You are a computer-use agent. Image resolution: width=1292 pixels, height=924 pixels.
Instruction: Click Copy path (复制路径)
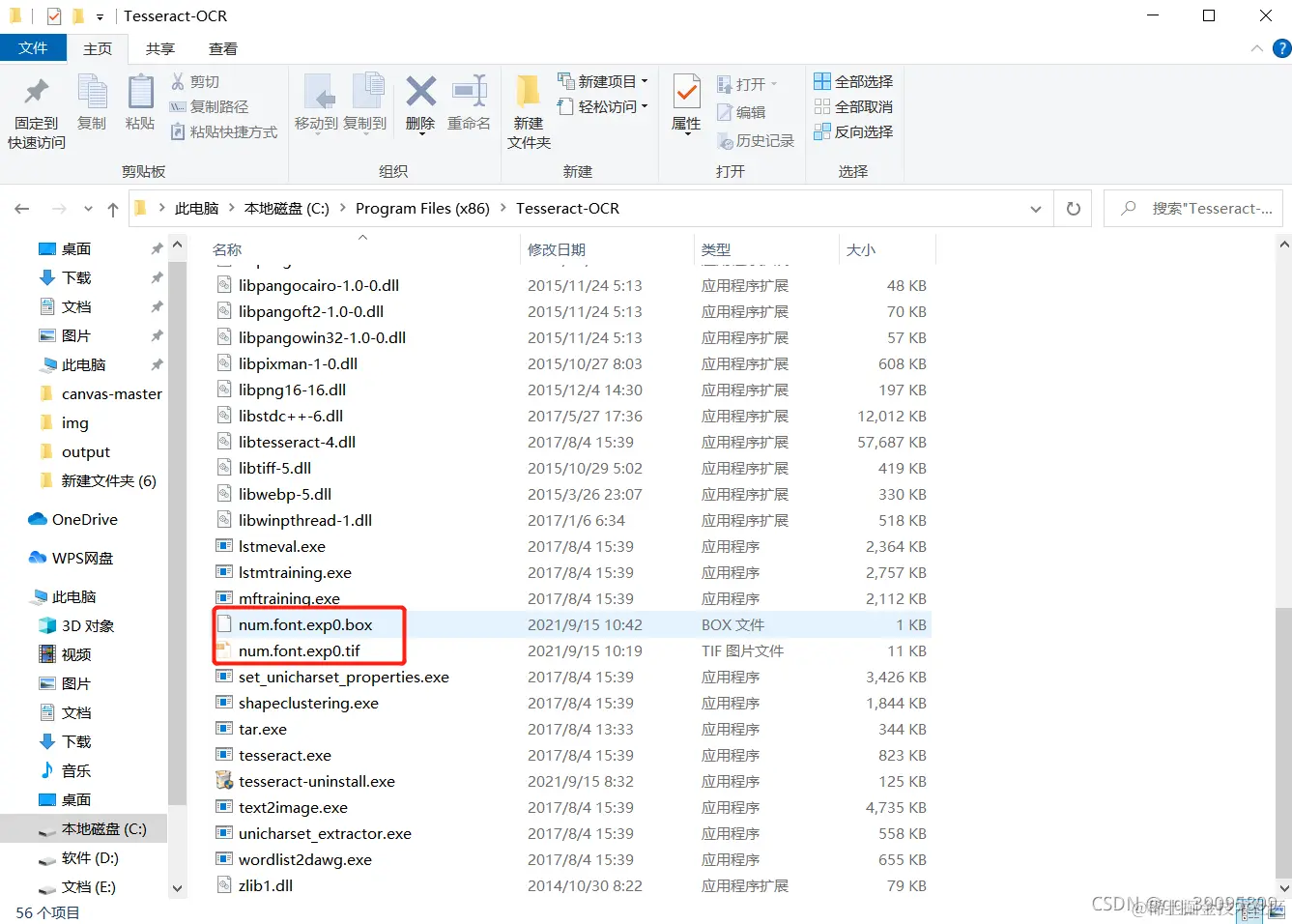(x=209, y=106)
